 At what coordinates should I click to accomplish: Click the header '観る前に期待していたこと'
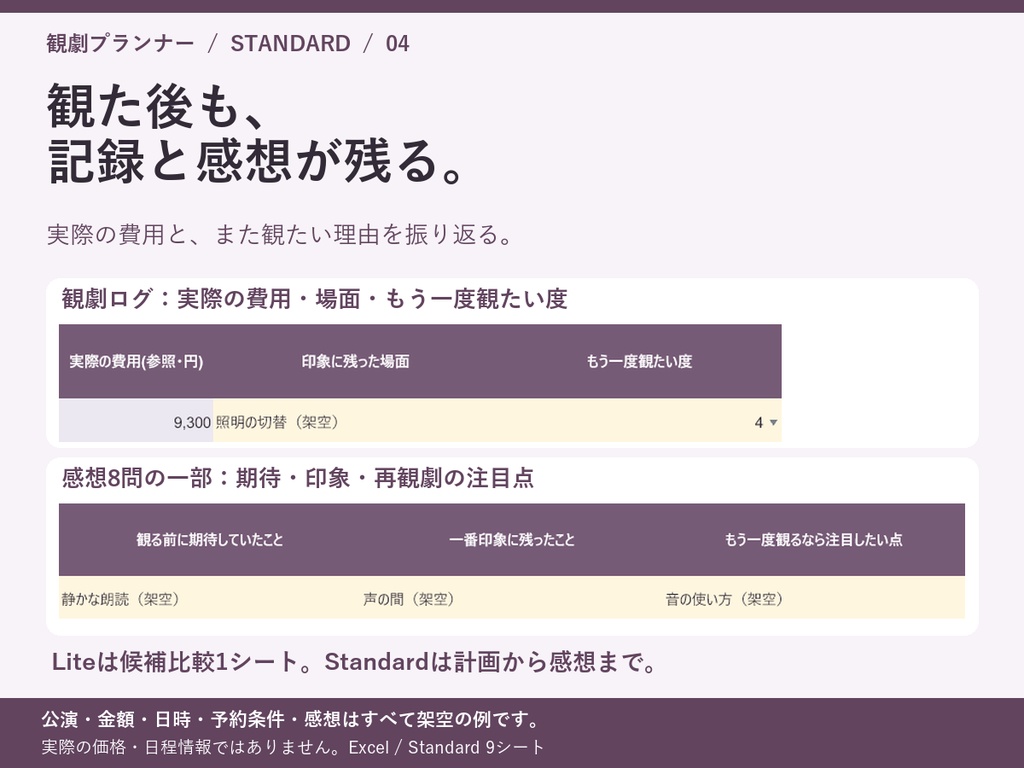(210, 539)
